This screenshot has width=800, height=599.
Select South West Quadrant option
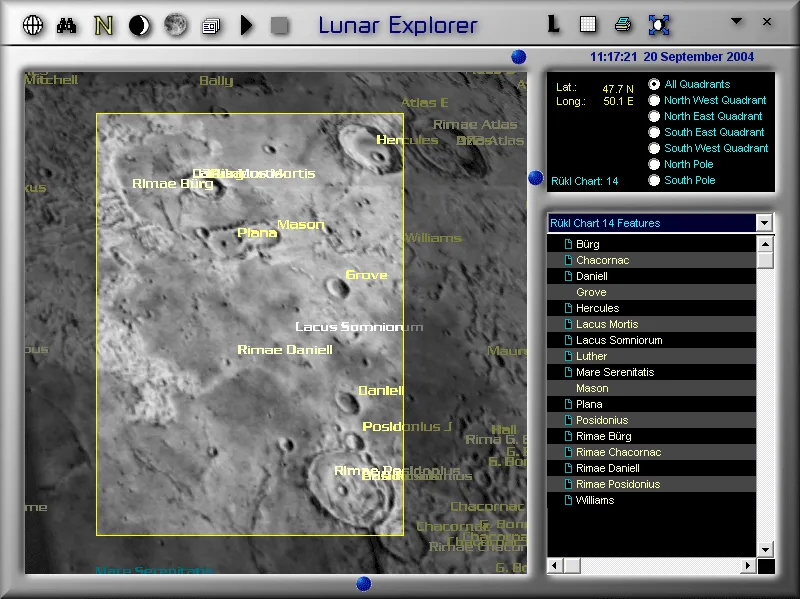coord(654,148)
